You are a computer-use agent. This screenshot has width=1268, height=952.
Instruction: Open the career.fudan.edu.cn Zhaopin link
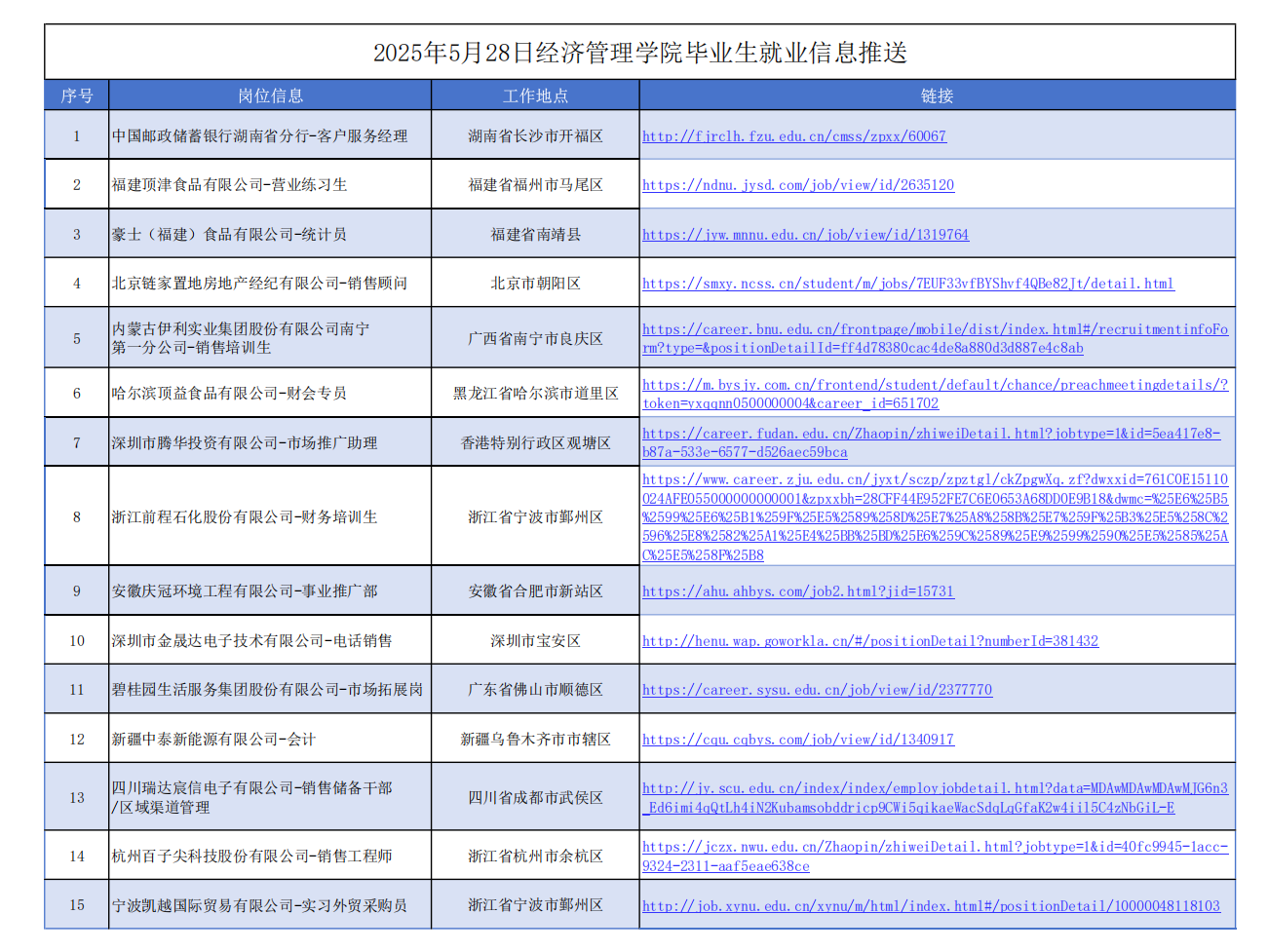click(930, 434)
